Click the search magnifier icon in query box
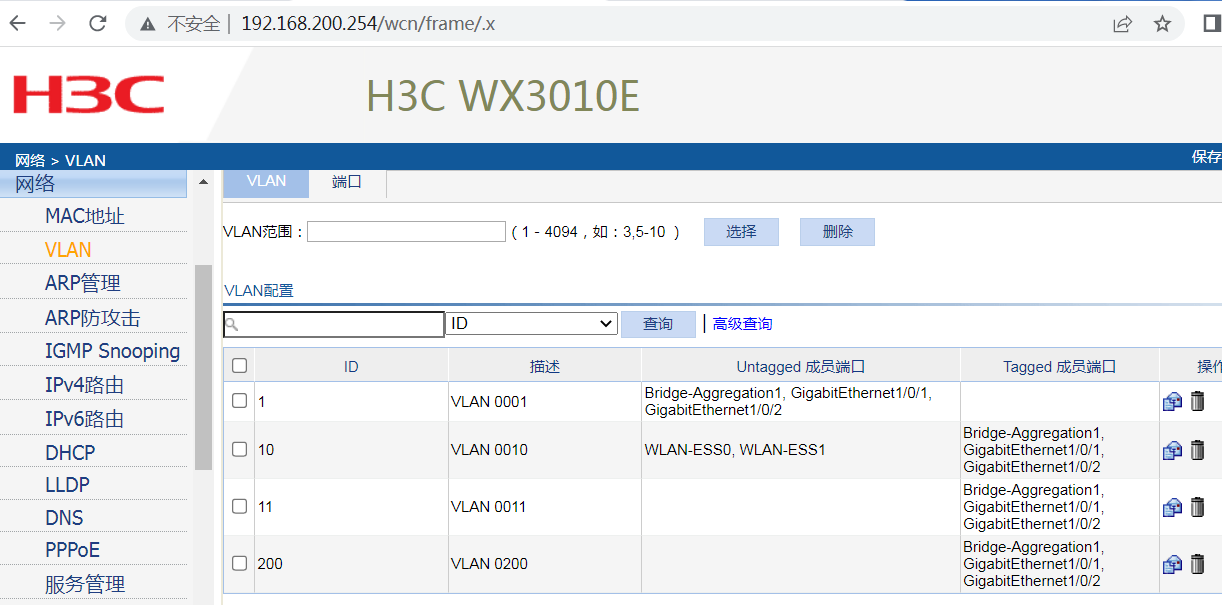The height and width of the screenshot is (605, 1222). click(x=231, y=324)
